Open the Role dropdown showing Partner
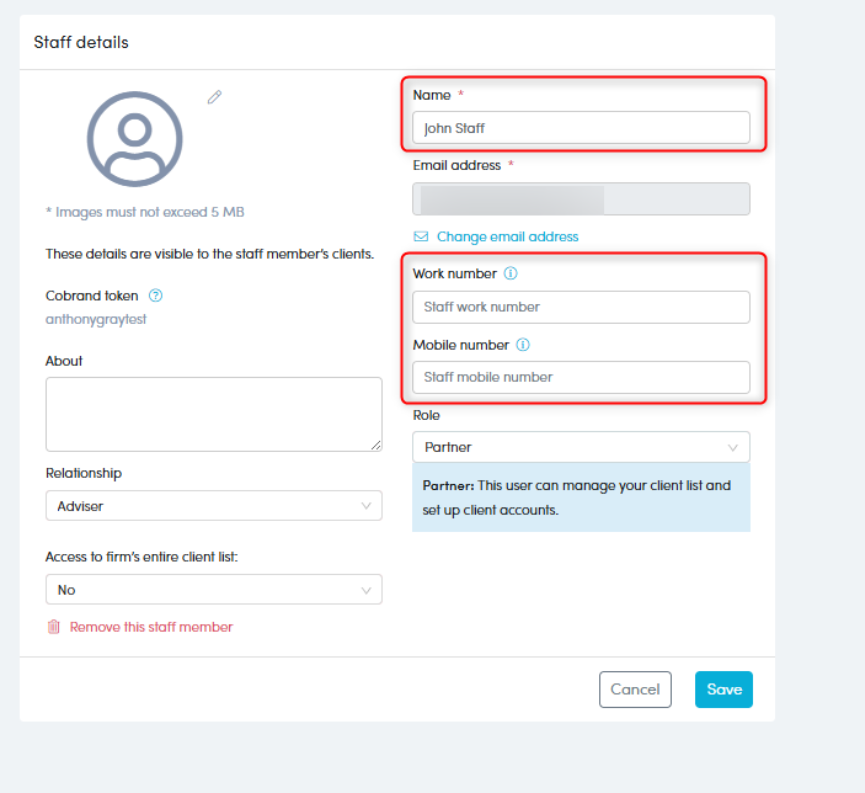The width and height of the screenshot is (865, 793). click(x=580, y=447)
